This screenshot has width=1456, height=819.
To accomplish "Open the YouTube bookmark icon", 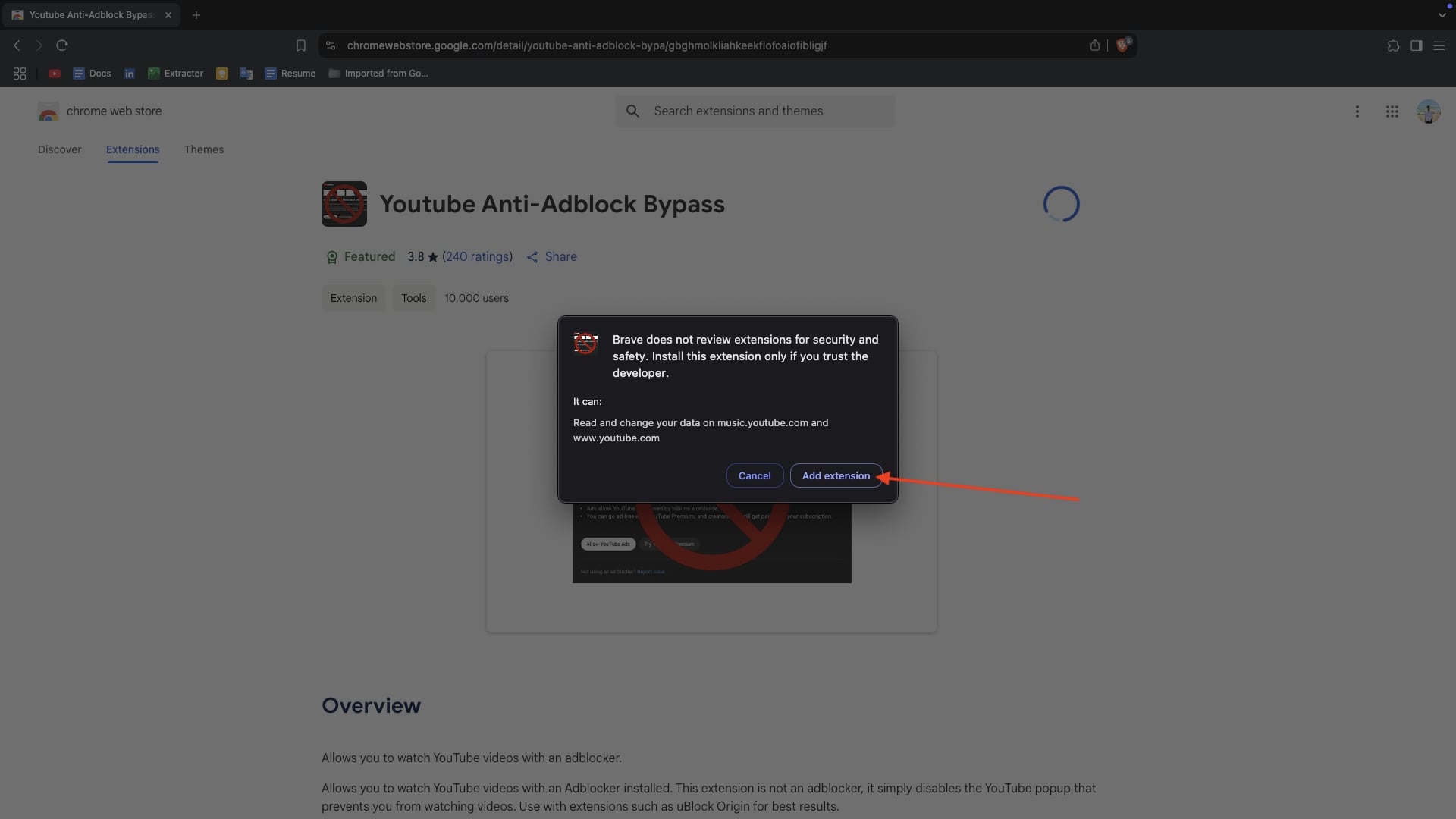I will pos(54,74).
